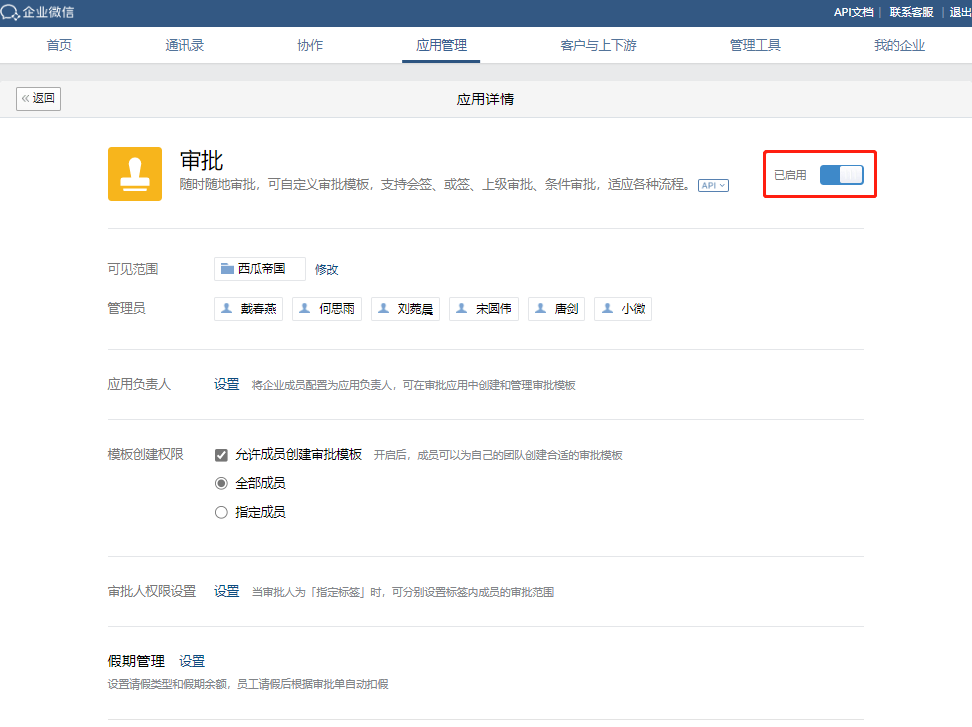
Task: Open the API文档 link
Action: [854, 12]
